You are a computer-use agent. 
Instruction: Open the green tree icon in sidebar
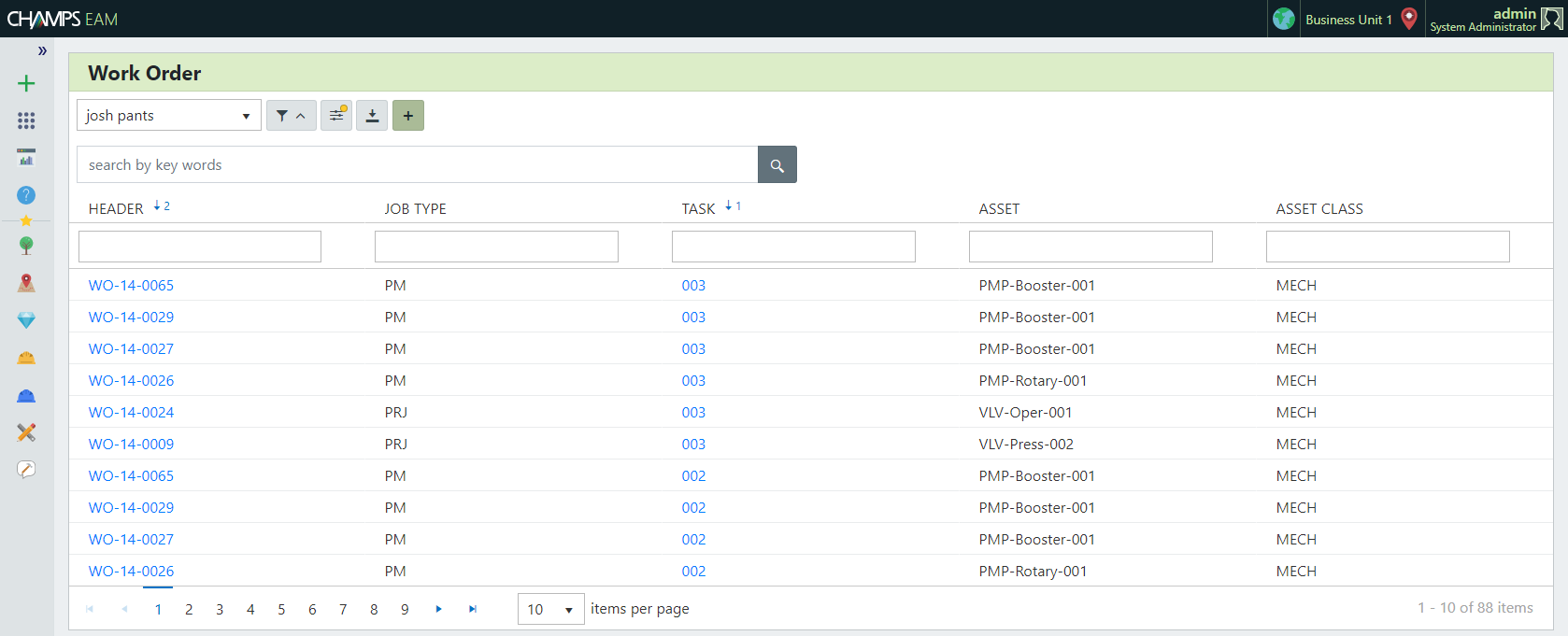click(26, 246)
